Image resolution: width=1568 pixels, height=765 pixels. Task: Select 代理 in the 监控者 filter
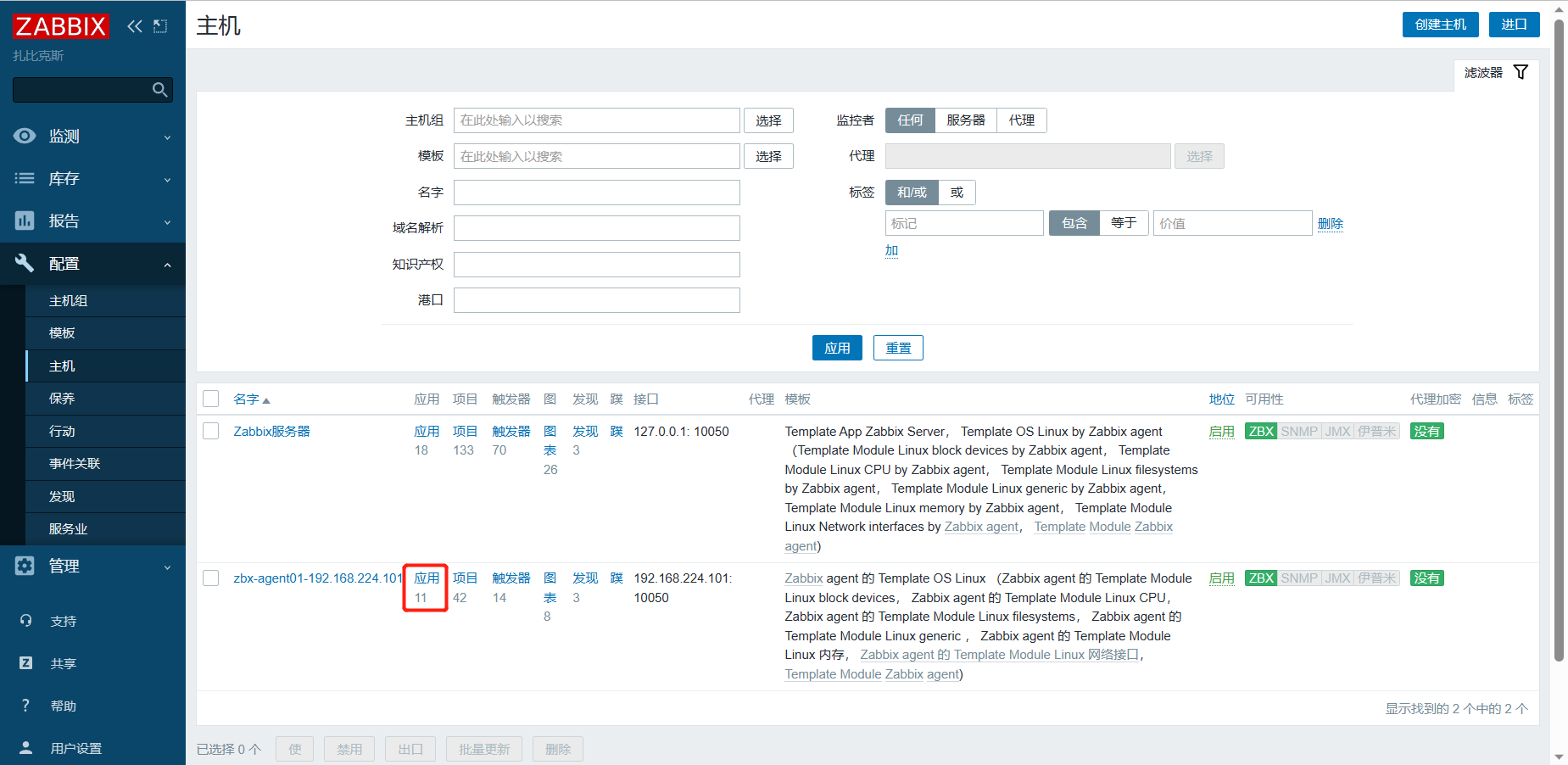point(1022,120)
